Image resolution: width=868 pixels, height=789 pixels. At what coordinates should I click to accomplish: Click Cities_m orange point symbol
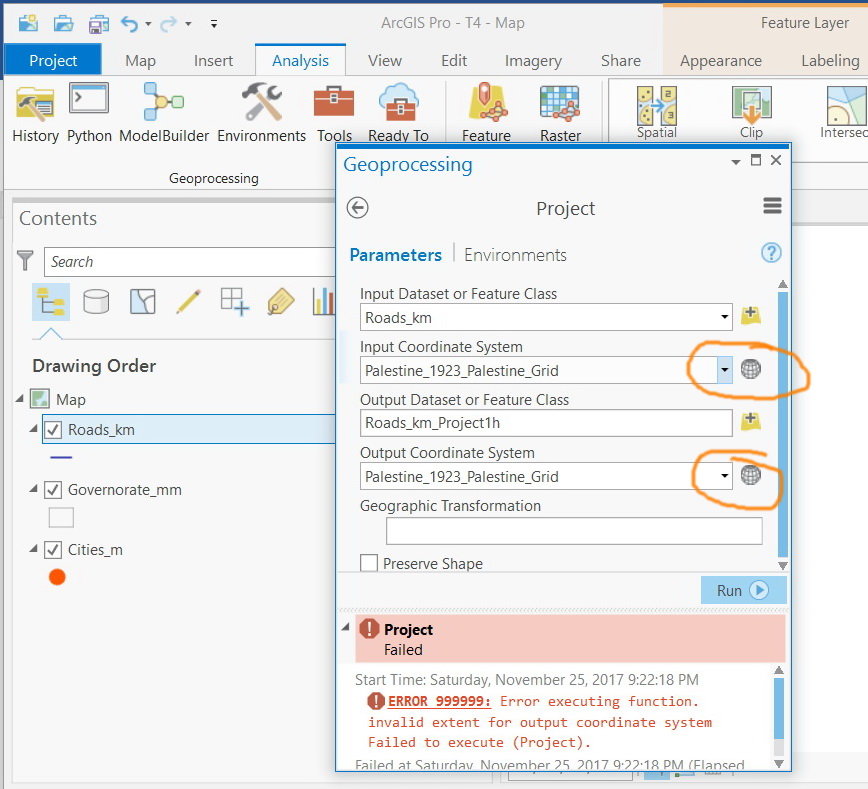57,577
